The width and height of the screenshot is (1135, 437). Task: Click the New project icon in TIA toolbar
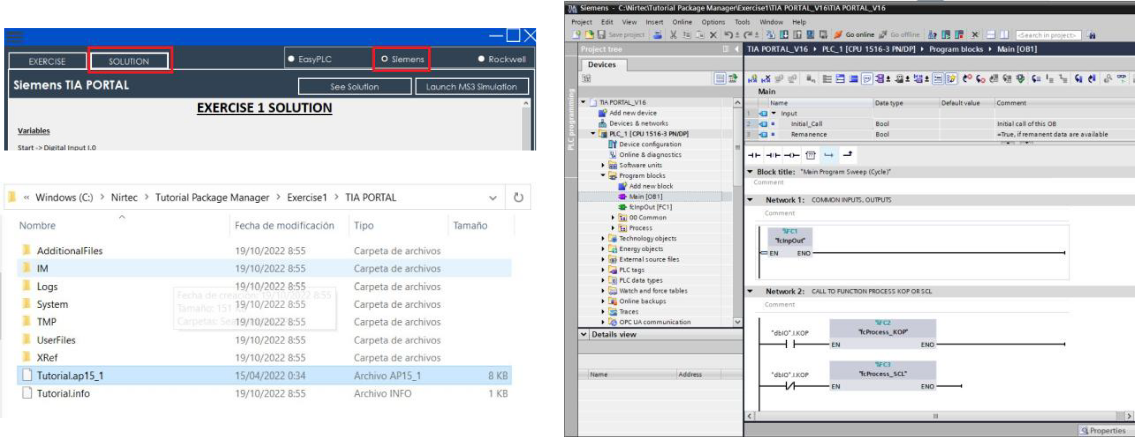[576, 35]
